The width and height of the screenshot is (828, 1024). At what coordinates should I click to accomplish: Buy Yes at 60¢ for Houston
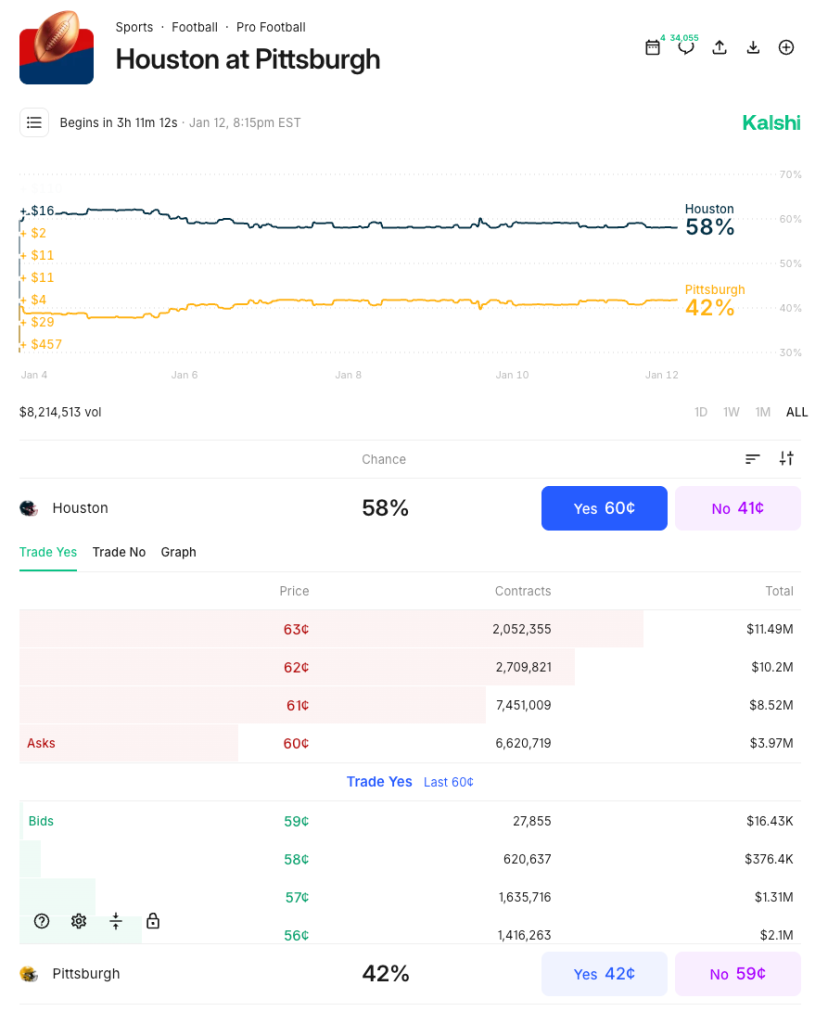(x=604, y=508)
